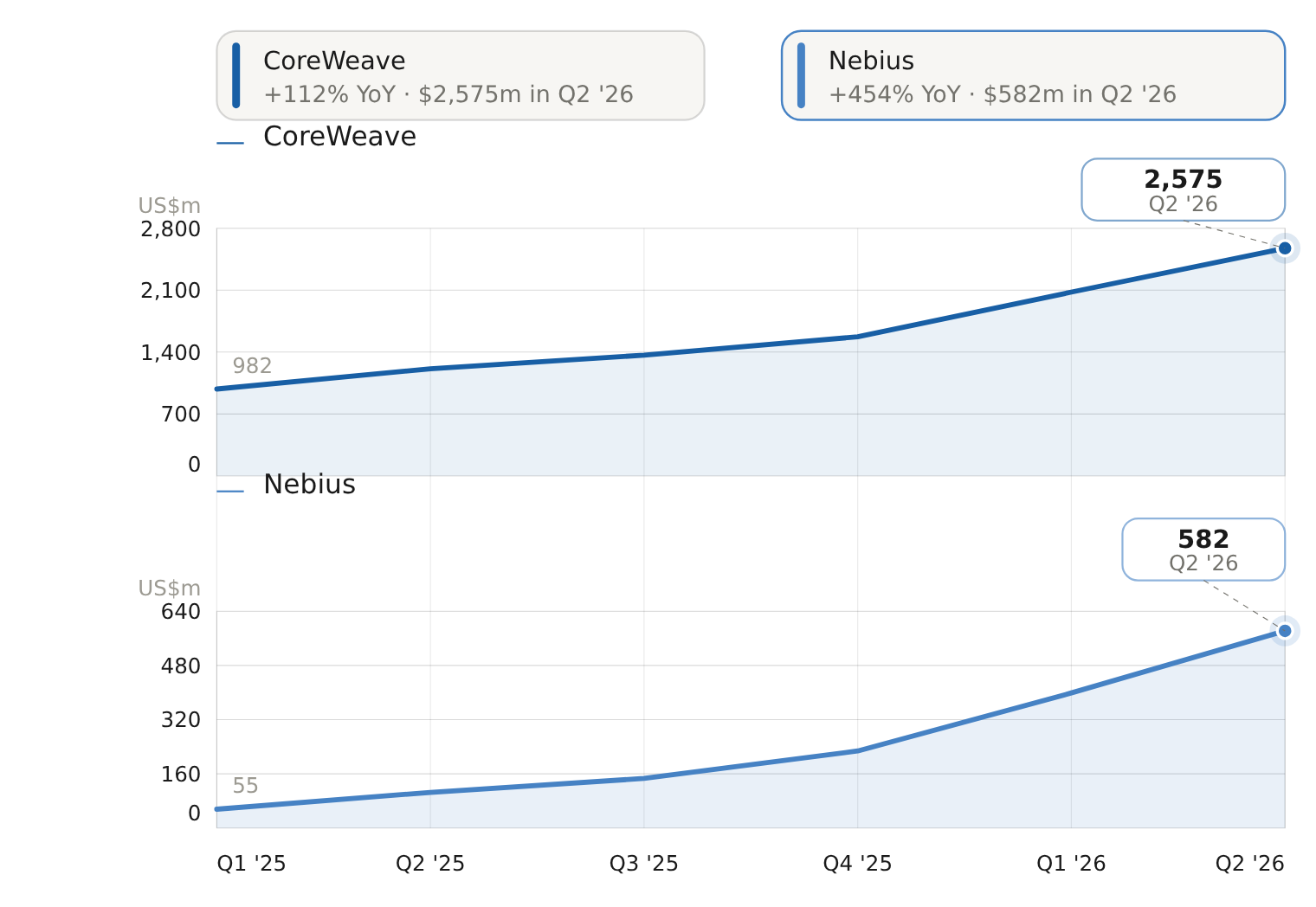Toggle the CoreWeave series card in the legend

(461, 75)
